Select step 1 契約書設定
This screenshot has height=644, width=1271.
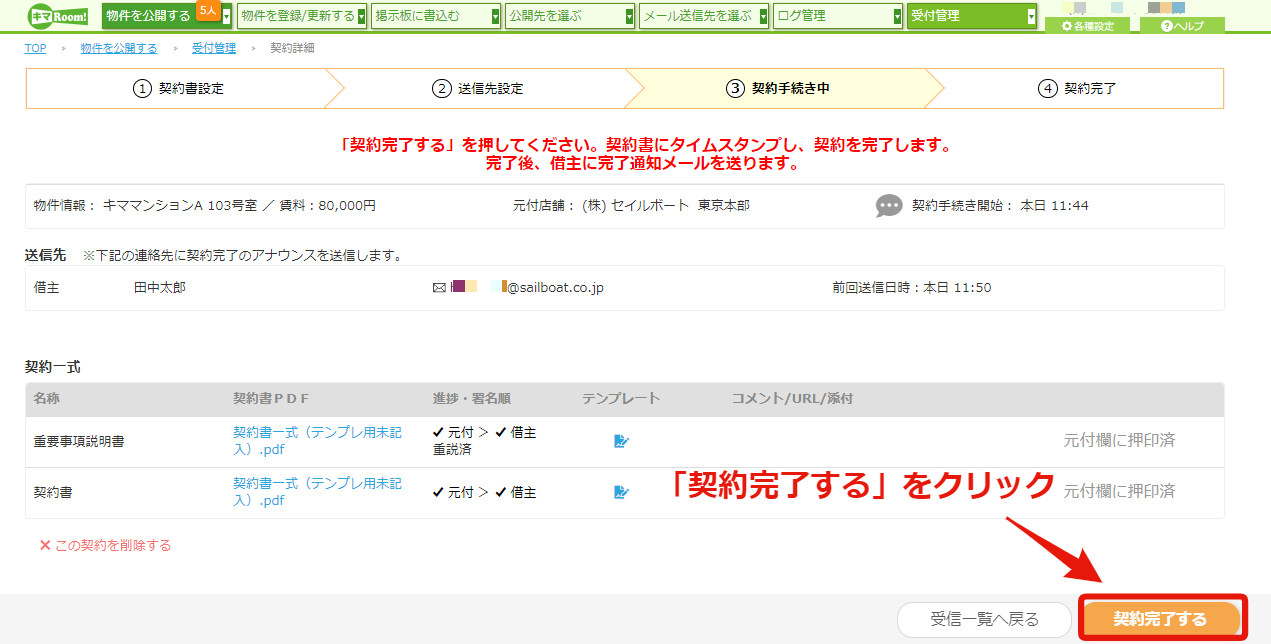178,88
